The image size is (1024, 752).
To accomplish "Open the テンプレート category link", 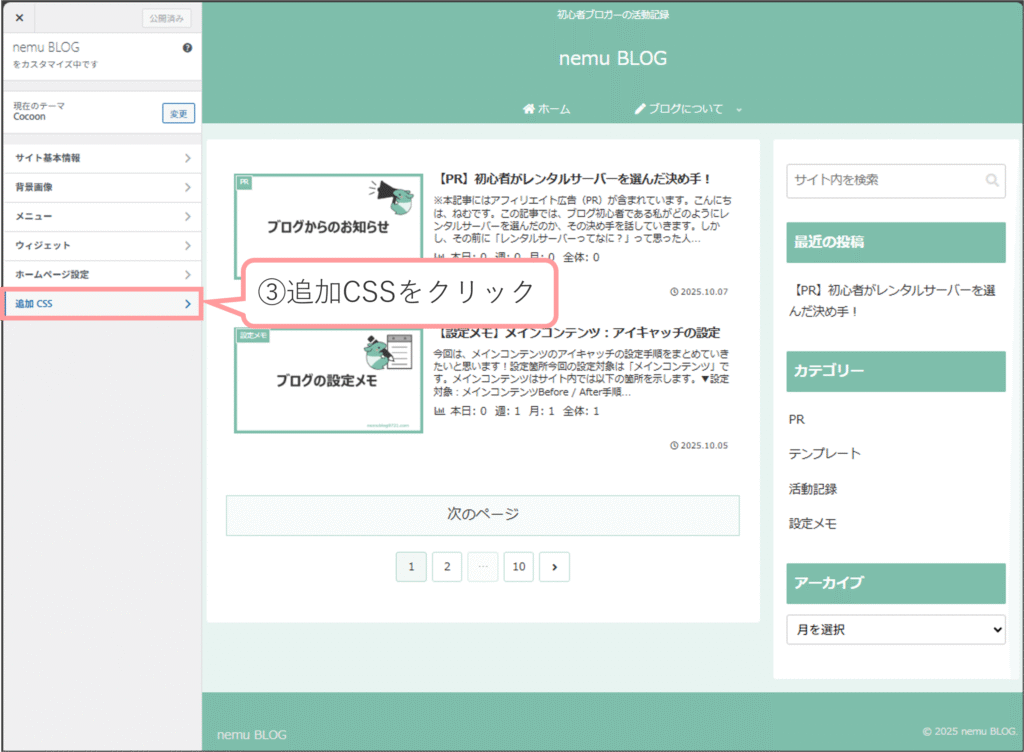I will 824,454.
